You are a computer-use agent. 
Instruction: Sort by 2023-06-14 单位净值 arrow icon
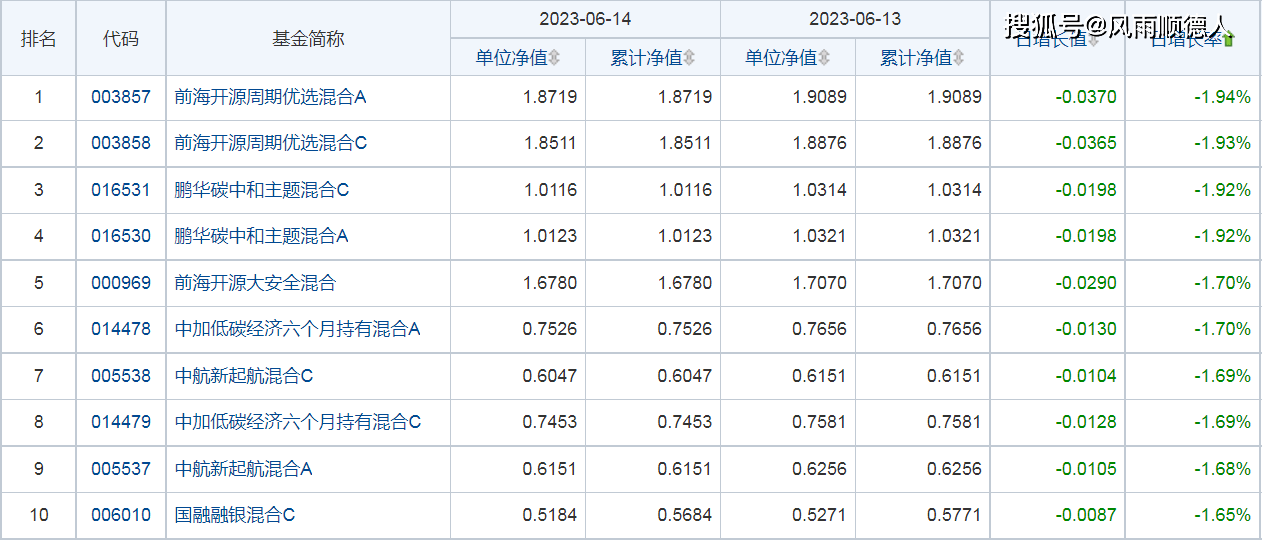pyautogui.click(x=555, y=58)
